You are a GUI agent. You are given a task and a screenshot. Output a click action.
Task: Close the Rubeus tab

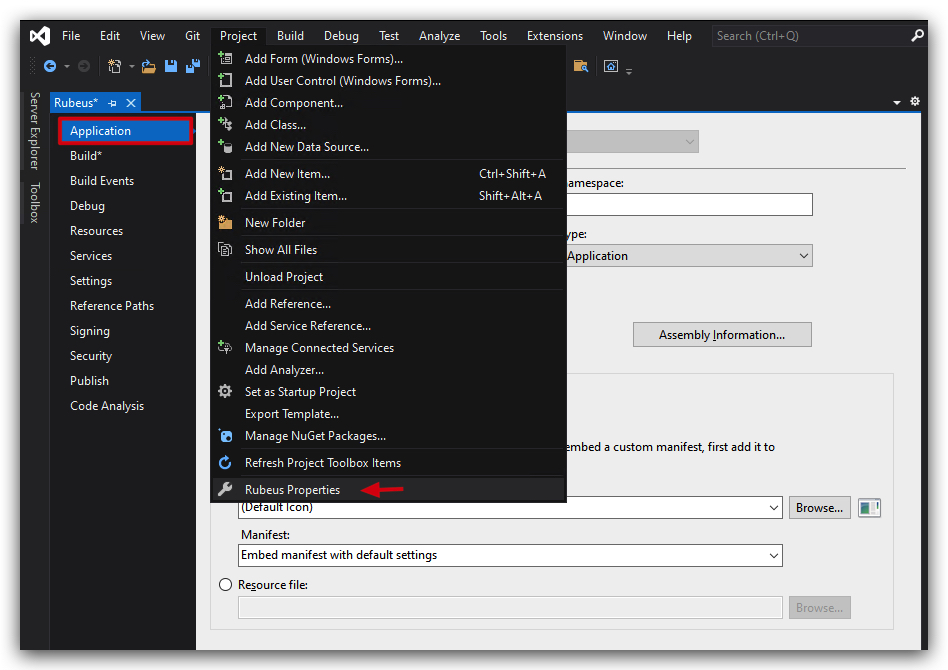tap(131, 103)
